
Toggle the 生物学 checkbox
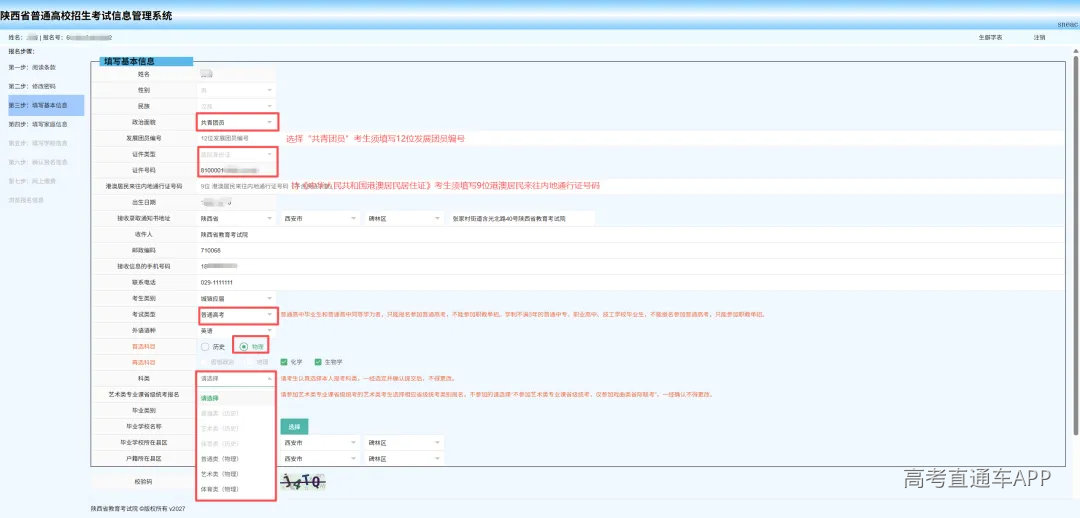click(x=318, y=362)
